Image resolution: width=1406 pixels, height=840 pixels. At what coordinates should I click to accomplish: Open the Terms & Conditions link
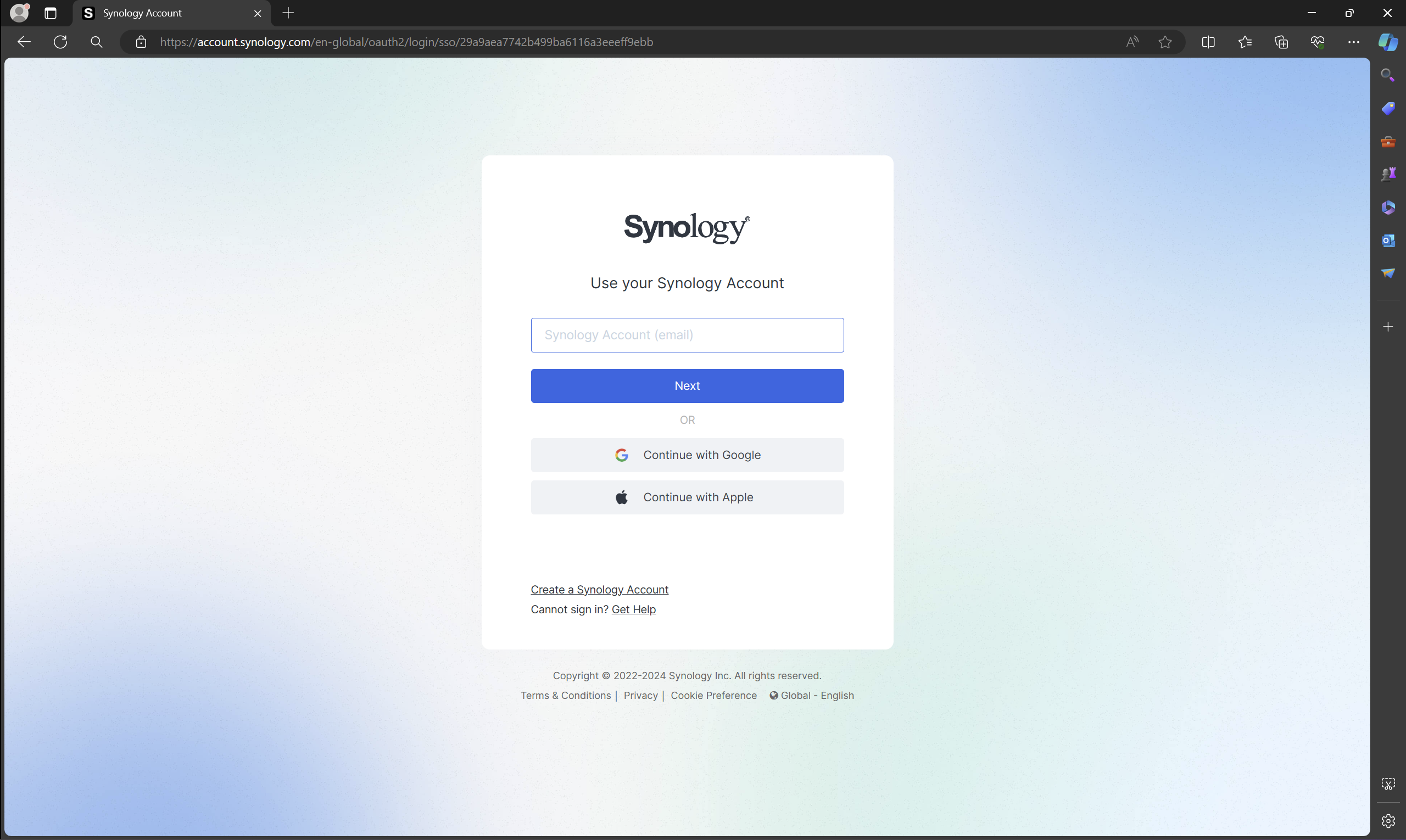click(x=565, y=696)
